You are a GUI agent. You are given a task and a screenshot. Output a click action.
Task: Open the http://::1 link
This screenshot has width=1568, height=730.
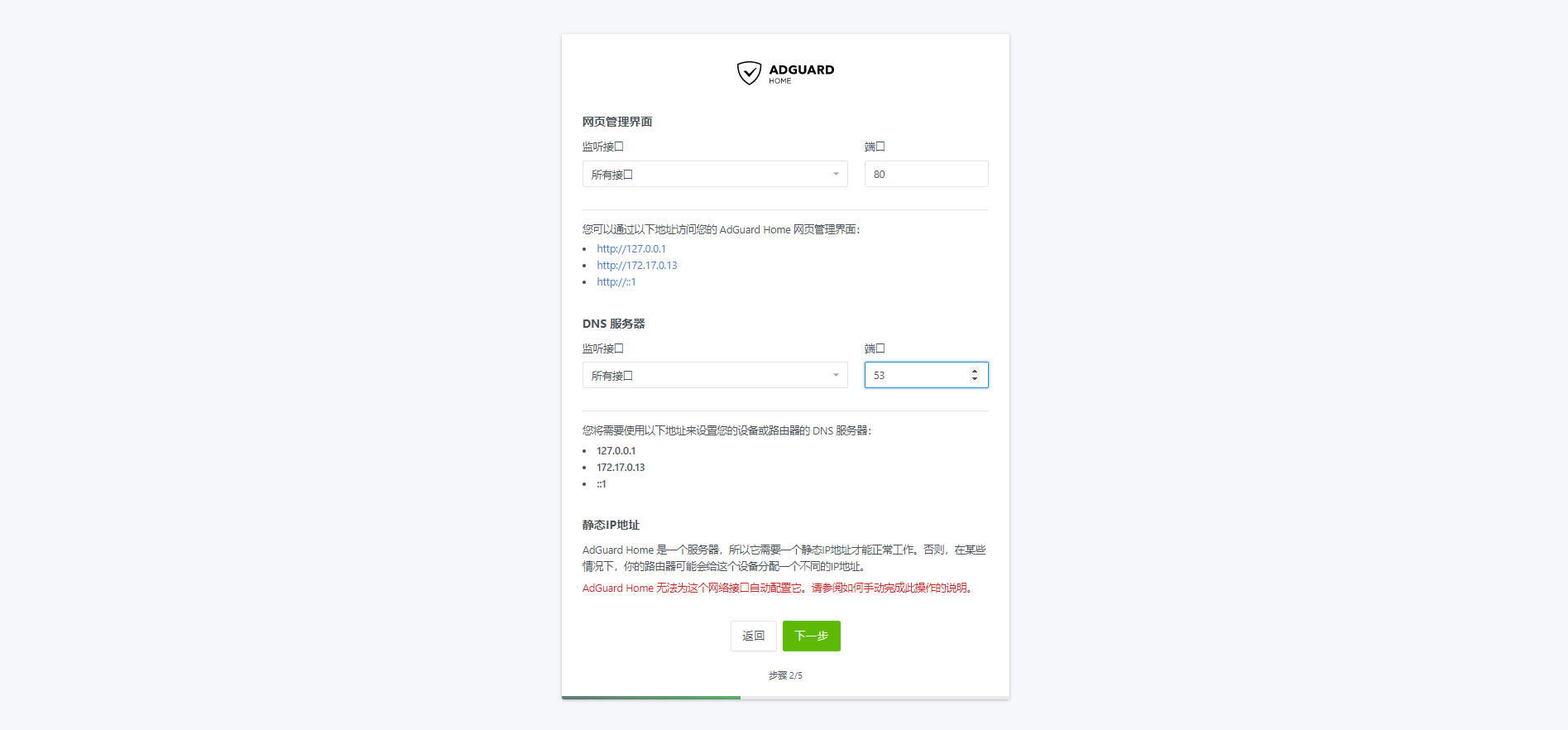pyautogui.click(x=616, y=281)
